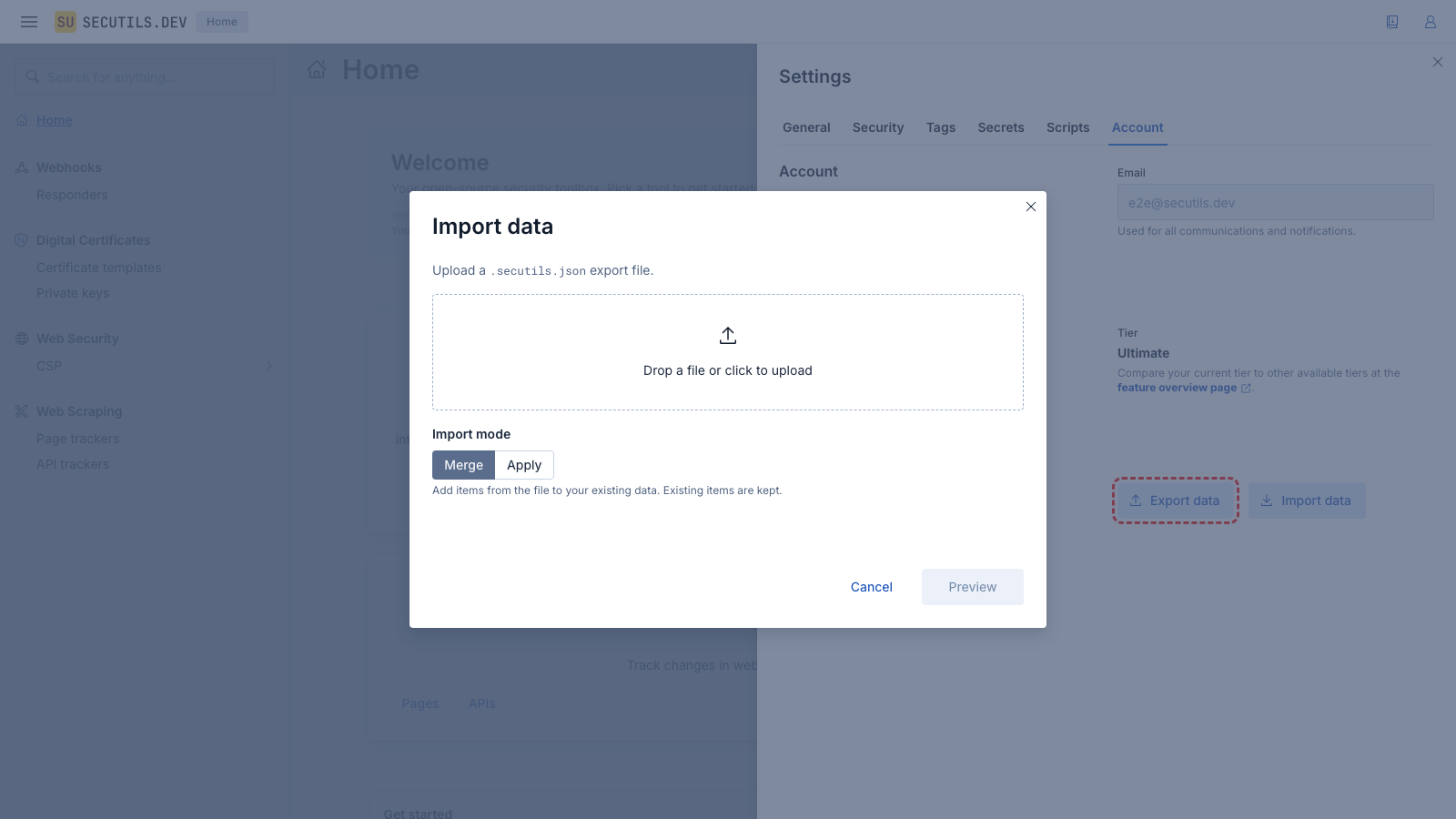Select Merge import mode
Viewport: 1456px width, 819px height.
point(463,465)
